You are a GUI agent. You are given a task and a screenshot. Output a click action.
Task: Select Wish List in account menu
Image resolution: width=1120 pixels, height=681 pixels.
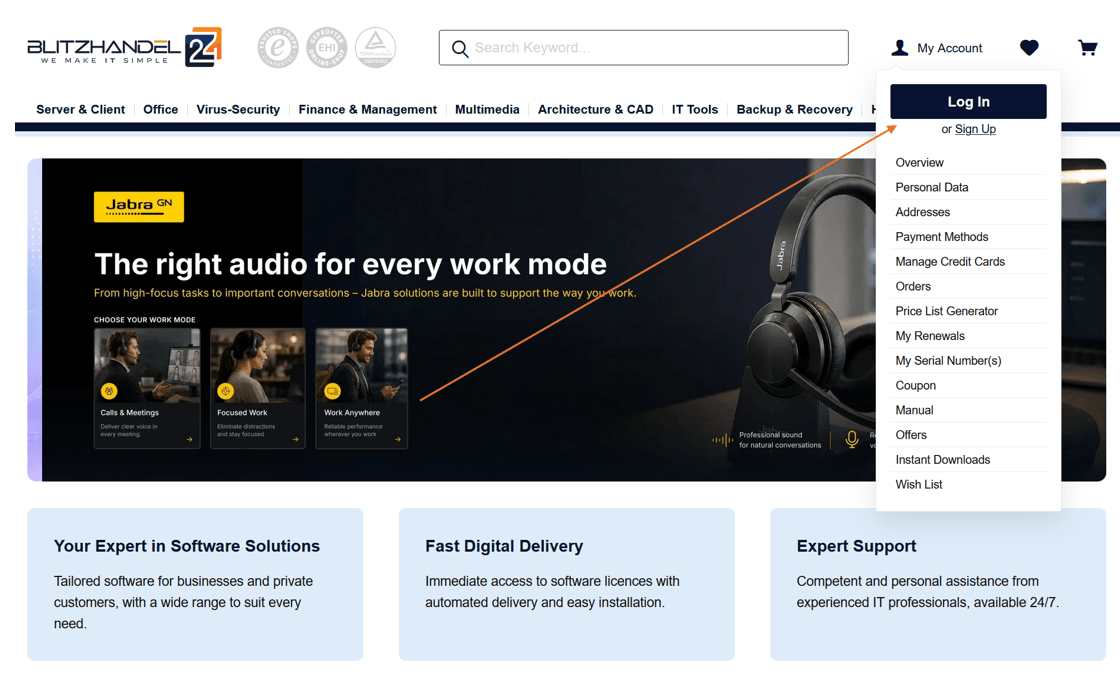click(x=968, y=484)
